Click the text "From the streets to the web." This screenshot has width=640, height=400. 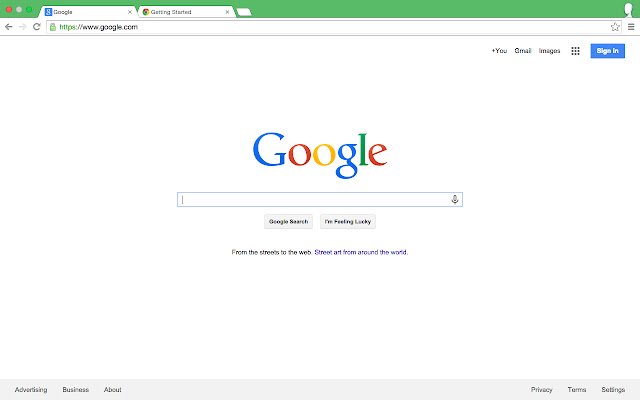pos(272,252)
